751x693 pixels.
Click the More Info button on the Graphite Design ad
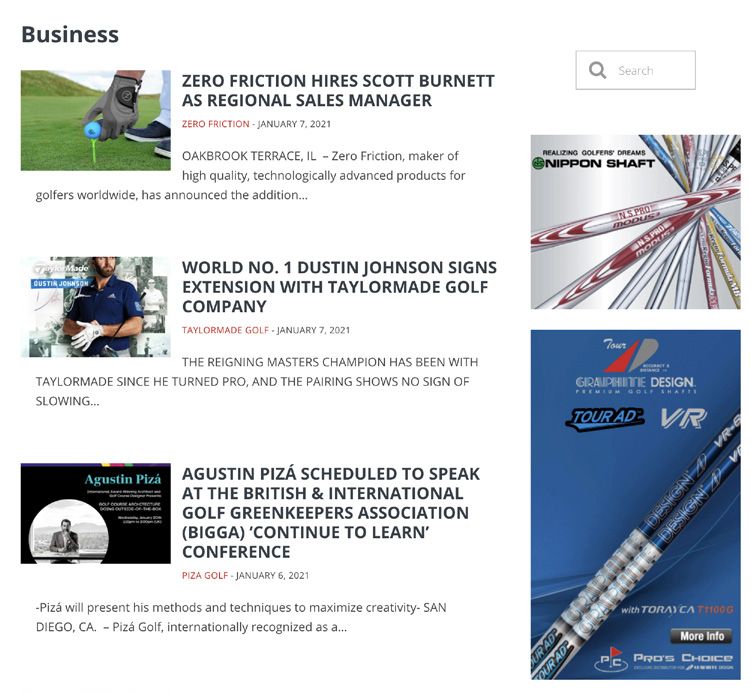[x=701, y=636]
